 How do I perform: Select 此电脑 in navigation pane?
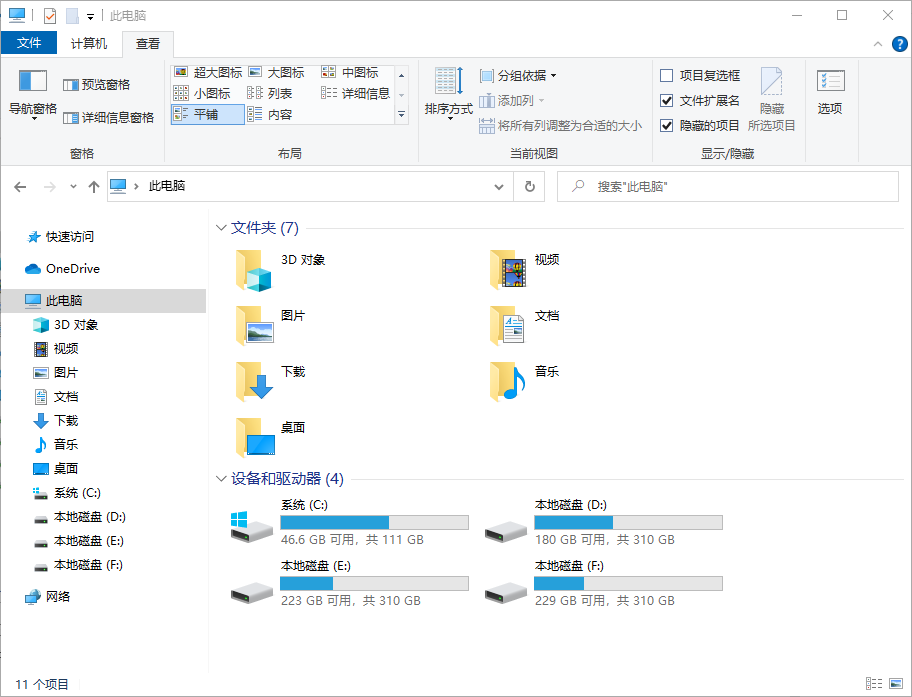[x=104, y=301]
